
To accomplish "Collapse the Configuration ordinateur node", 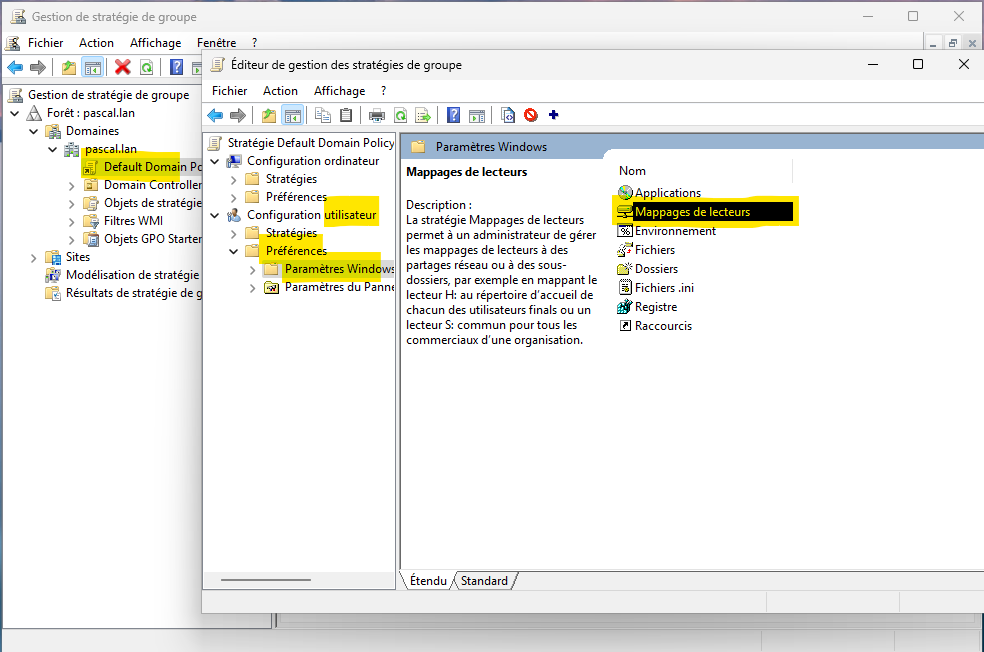I will [x=215, y=161].
